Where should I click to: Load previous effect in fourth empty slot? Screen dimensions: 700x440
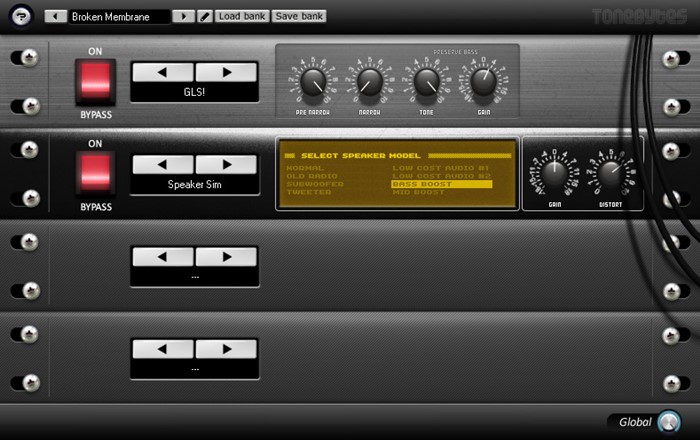163,349
